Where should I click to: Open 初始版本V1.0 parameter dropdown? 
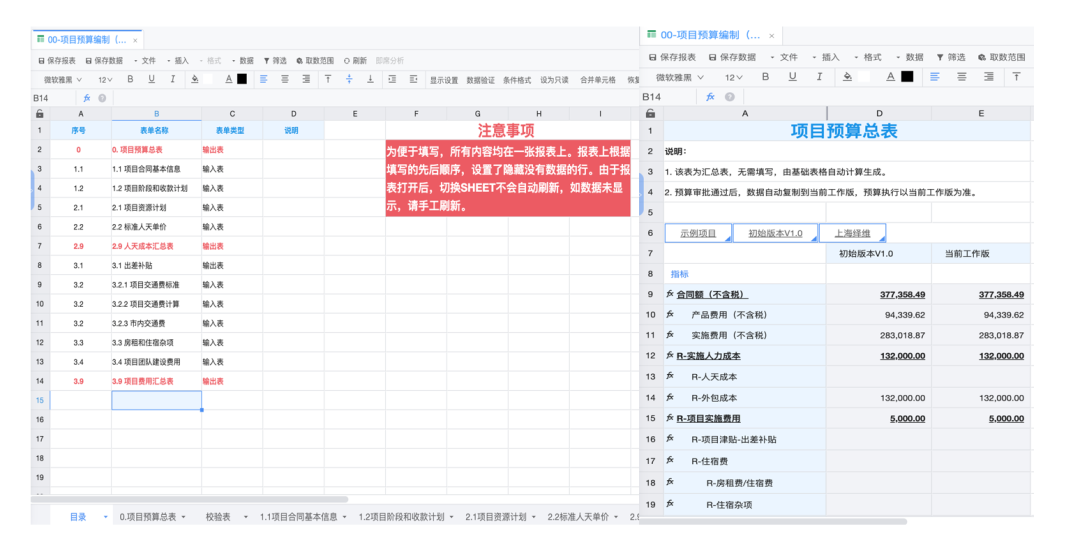coord(776,233)
